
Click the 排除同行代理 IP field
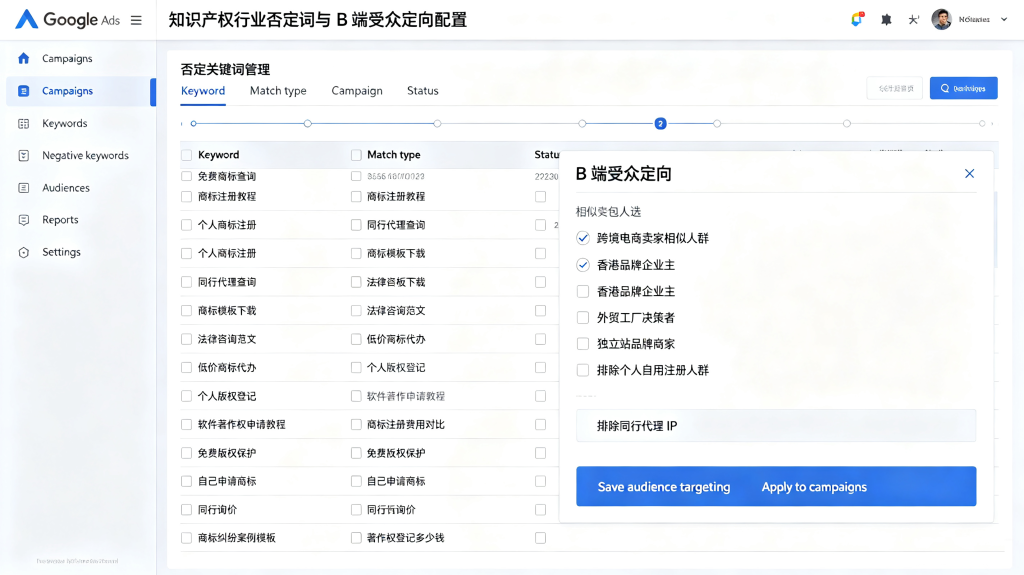[776, 426]
